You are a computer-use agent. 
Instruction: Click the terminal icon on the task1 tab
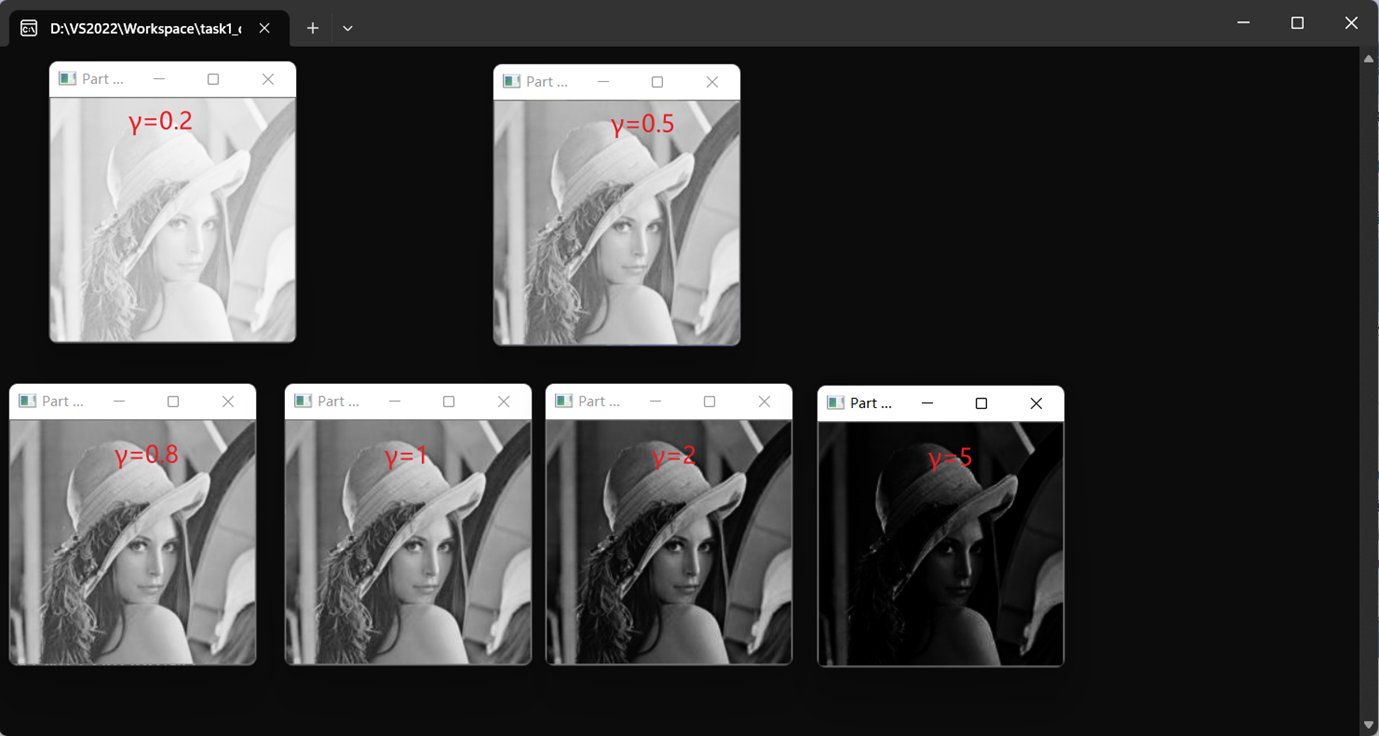tap(29, 28)
